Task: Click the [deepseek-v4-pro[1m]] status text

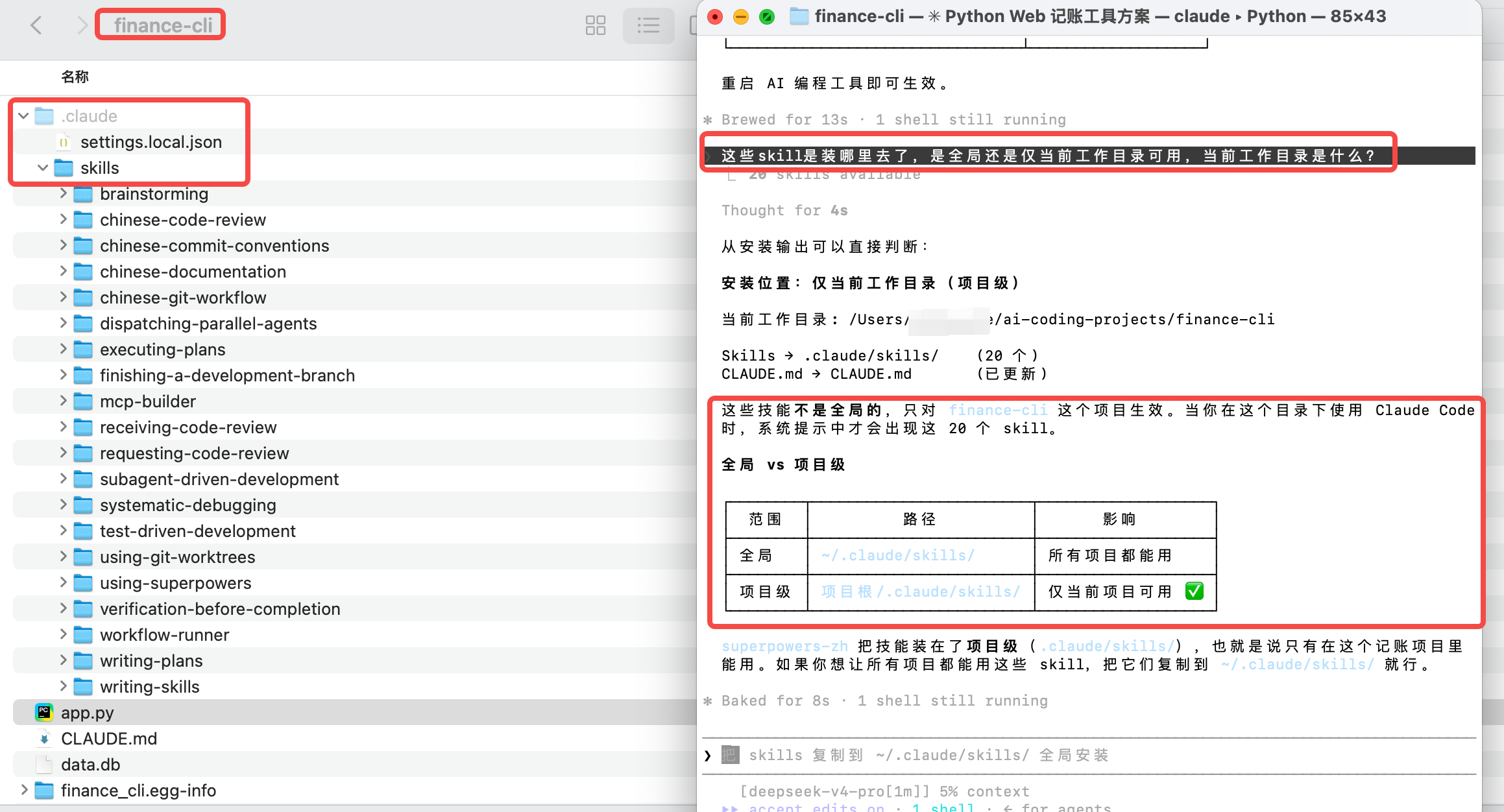Action: click(834, 792)
